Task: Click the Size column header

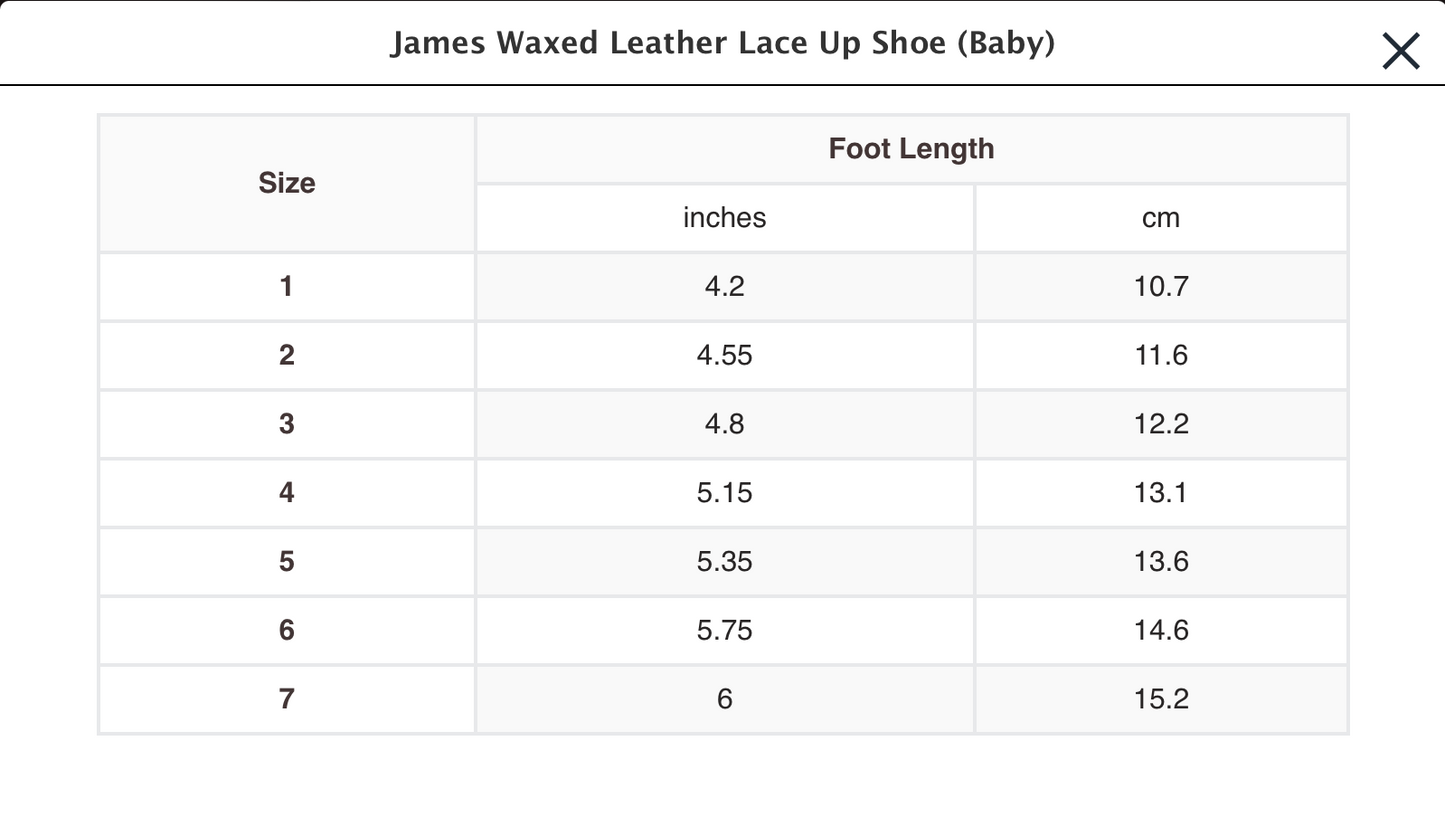Action: click(287, 183)
